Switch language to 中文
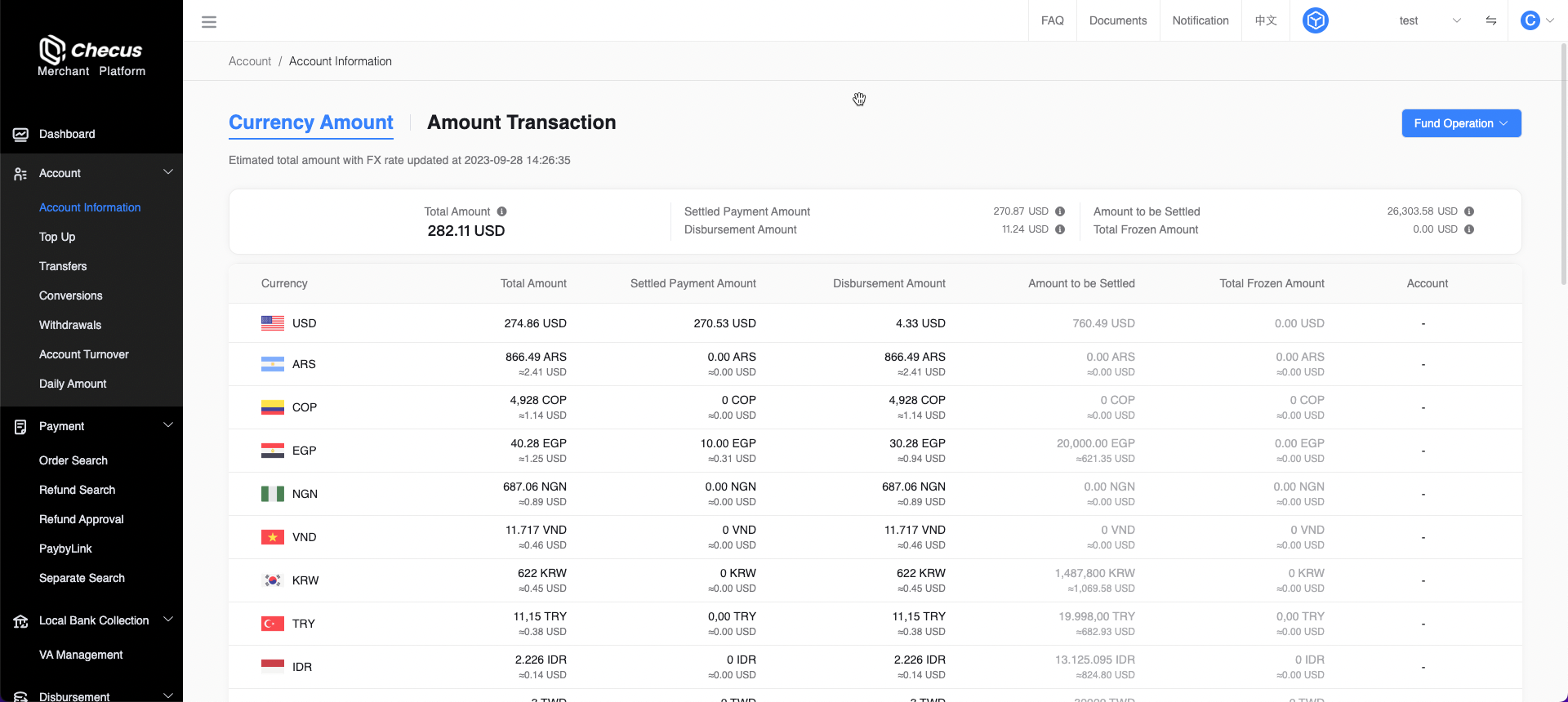 [x=1265, y=20]
